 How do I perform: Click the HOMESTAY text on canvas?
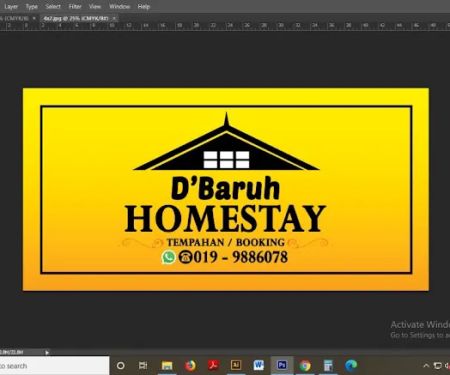pyautogui.click(x=225, y=219)
